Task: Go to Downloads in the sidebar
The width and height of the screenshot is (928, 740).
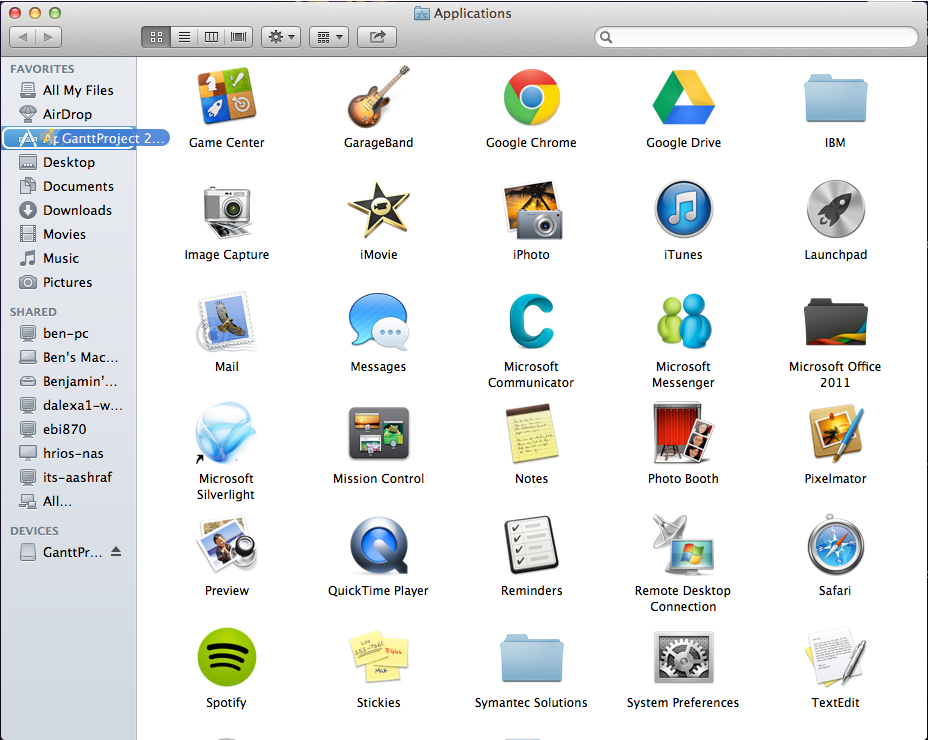Action: click(x=77, y=210)
